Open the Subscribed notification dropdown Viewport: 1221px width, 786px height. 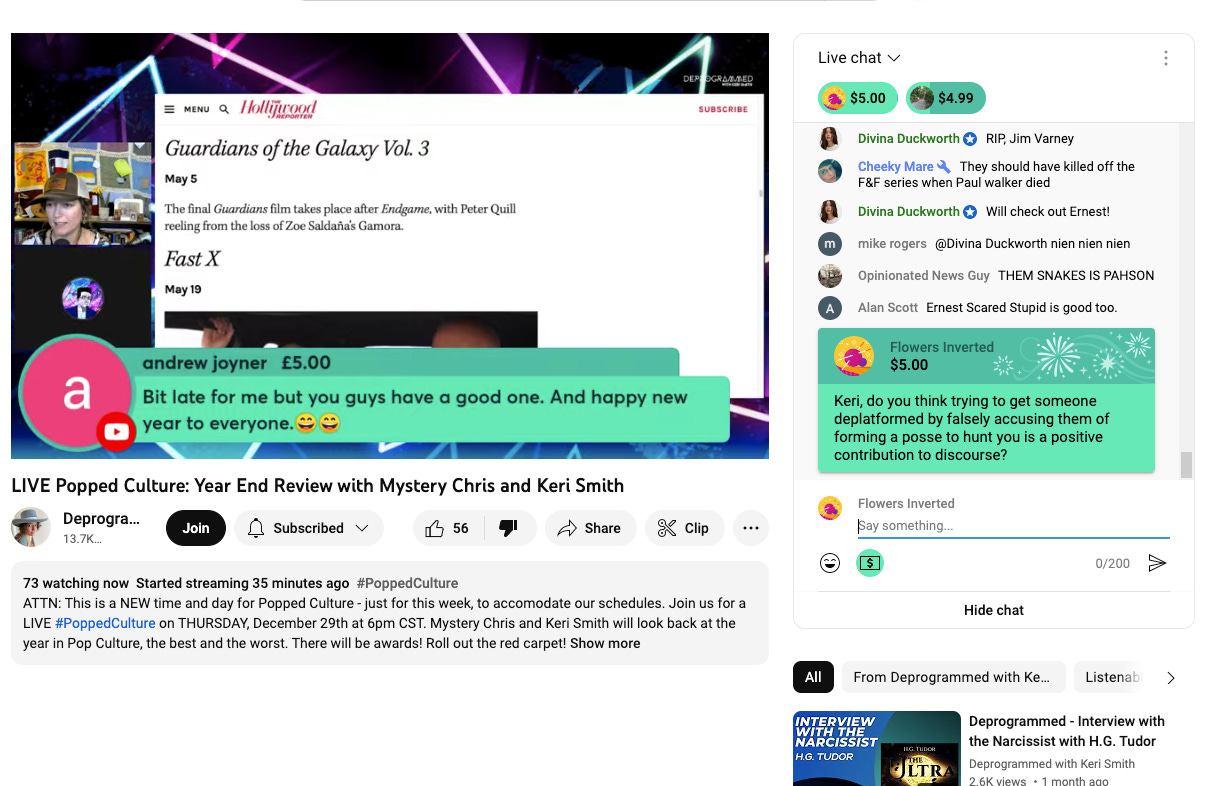(309, 528)
